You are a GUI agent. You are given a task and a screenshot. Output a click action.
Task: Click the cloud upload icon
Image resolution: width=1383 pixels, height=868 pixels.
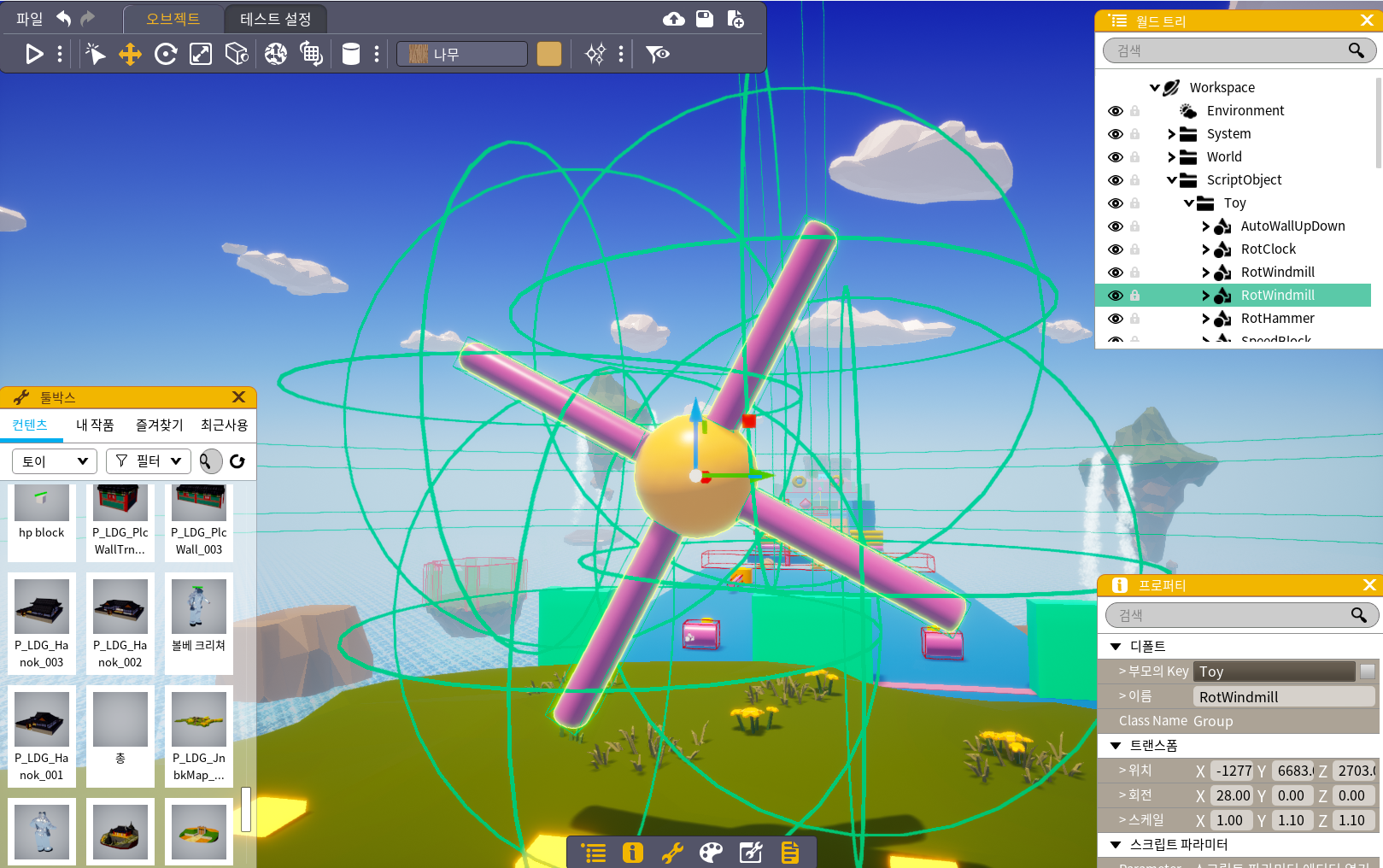[x=674, y=19]
